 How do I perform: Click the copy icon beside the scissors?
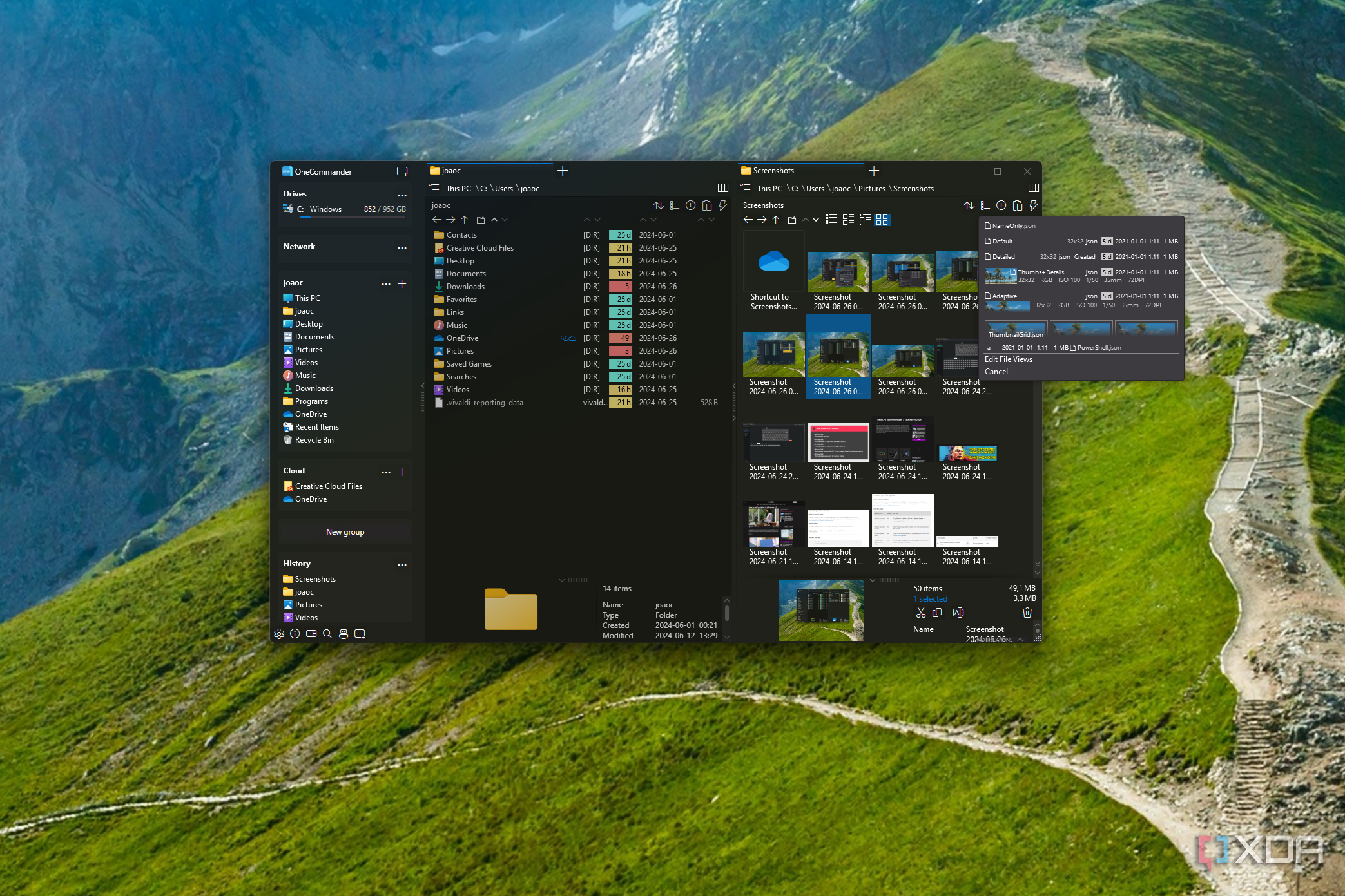point(937,613)
